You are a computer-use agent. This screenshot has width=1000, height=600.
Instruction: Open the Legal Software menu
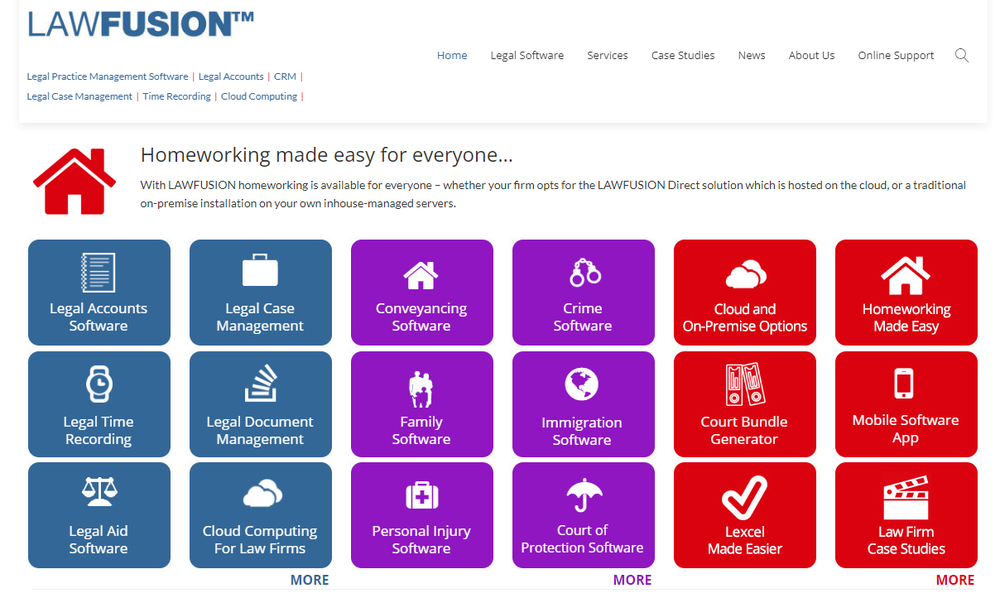click(527, 55)
